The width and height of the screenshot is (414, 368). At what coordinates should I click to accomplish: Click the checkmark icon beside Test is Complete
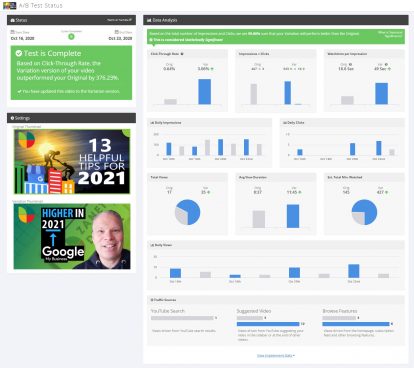(19, 53)
